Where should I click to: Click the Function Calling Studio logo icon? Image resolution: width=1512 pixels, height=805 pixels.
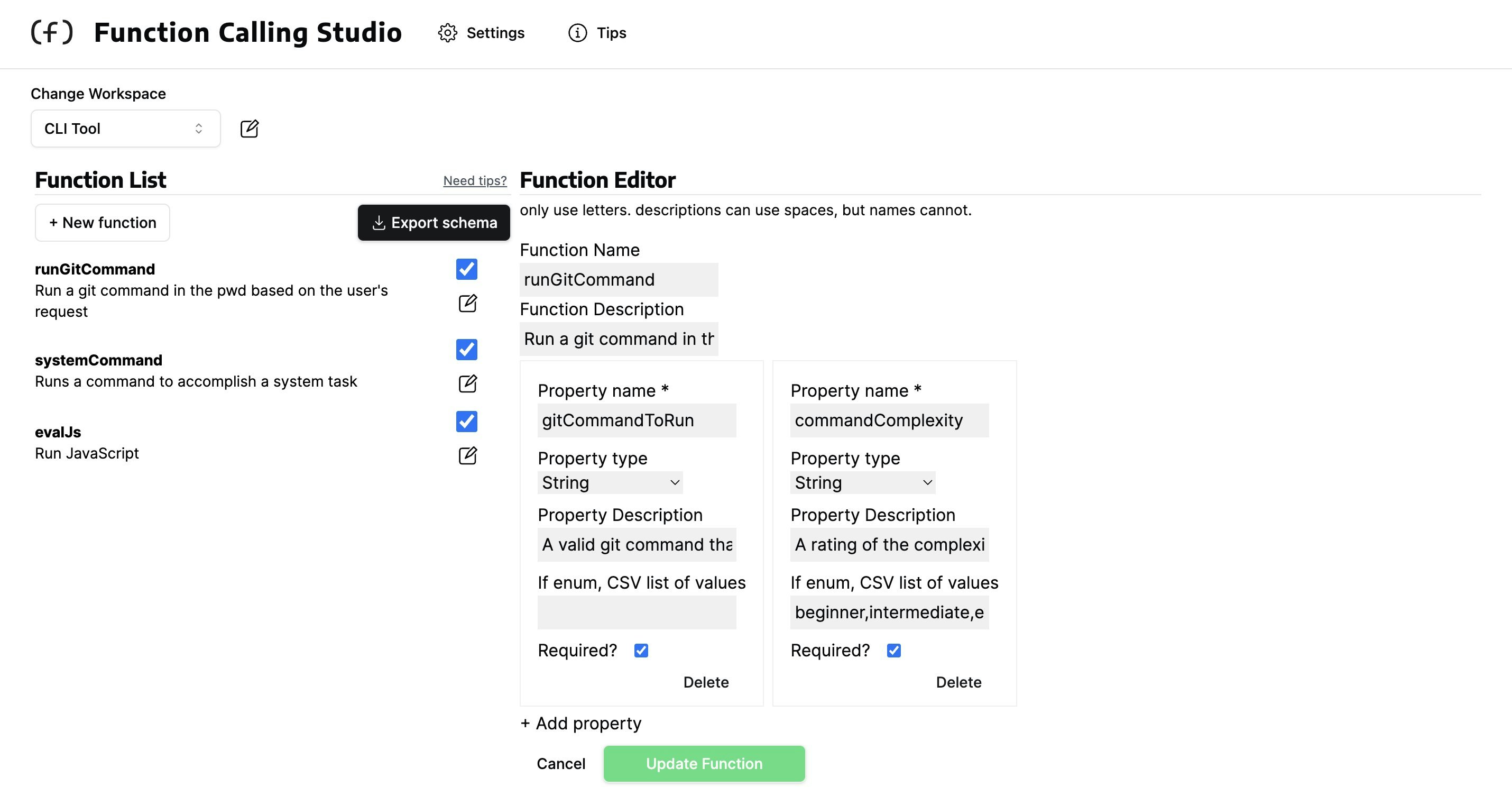52,32
